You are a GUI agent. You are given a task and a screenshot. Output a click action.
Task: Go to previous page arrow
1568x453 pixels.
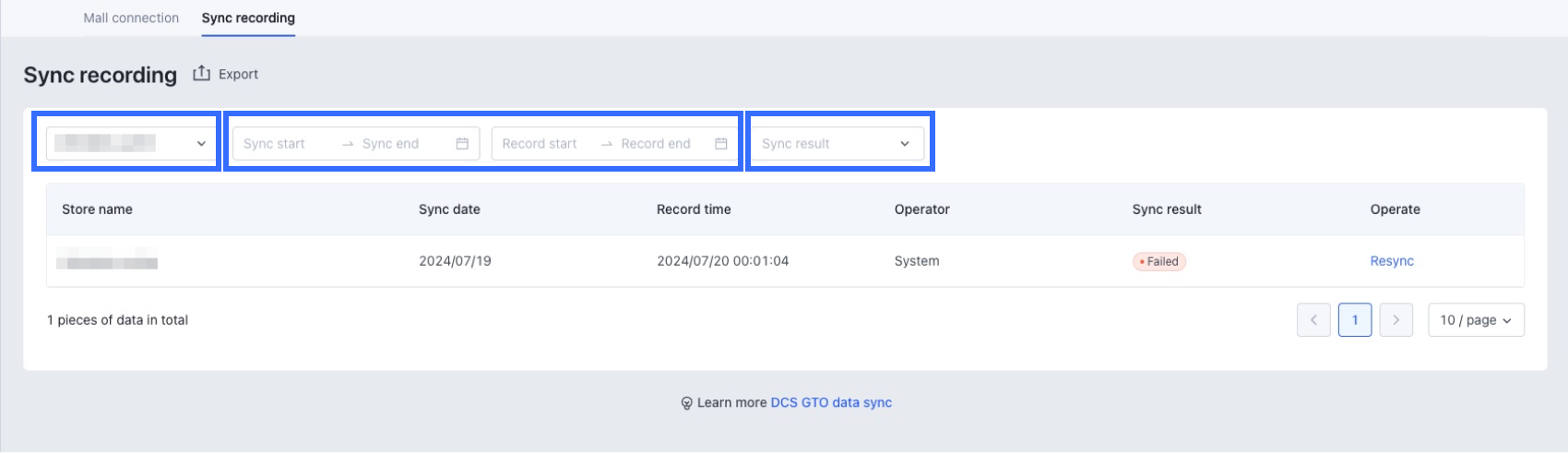(1313, 320)
